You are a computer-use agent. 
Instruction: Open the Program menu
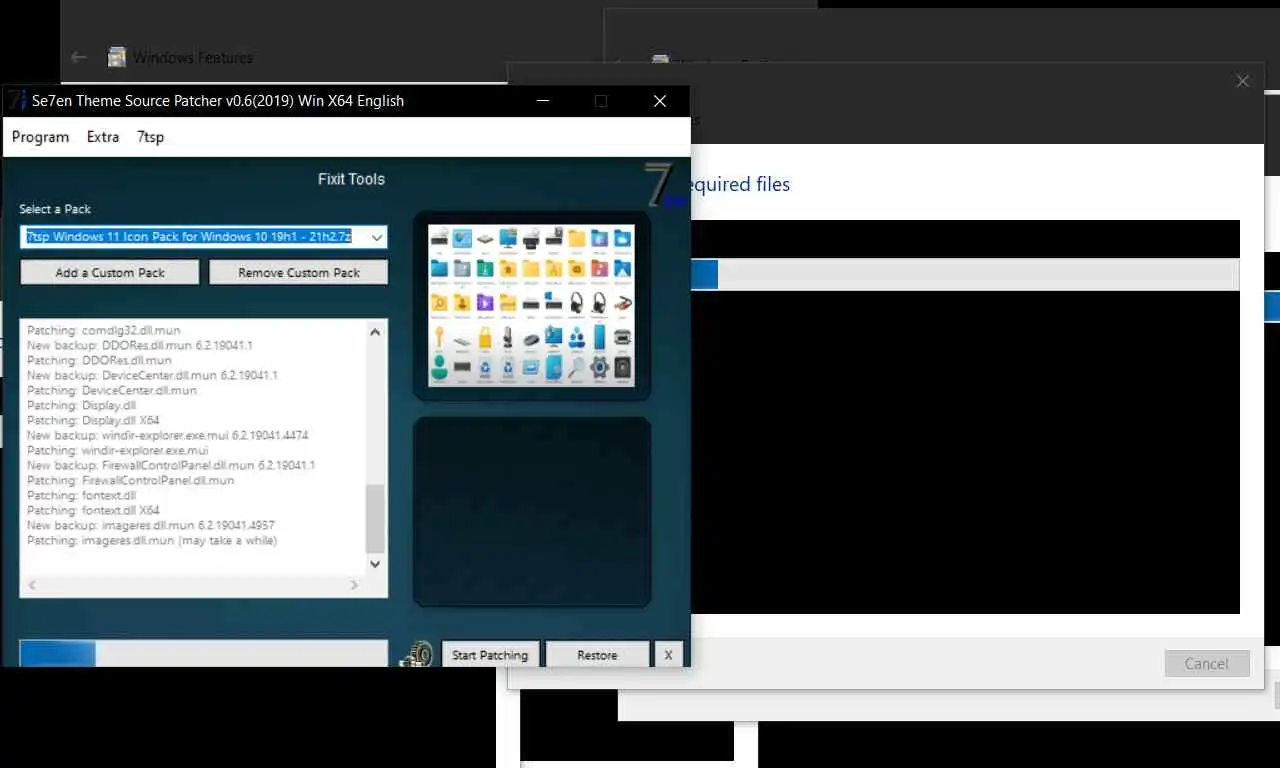point(40,137)
